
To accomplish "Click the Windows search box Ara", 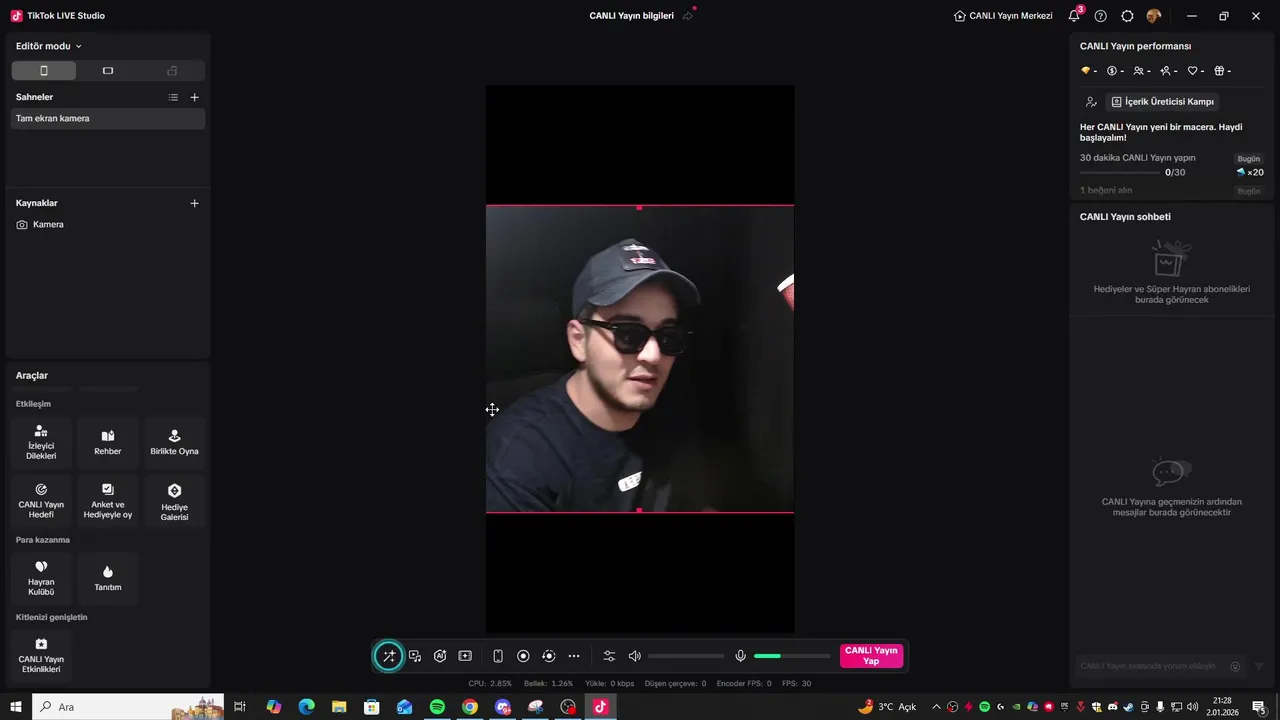I will point(128,707).
